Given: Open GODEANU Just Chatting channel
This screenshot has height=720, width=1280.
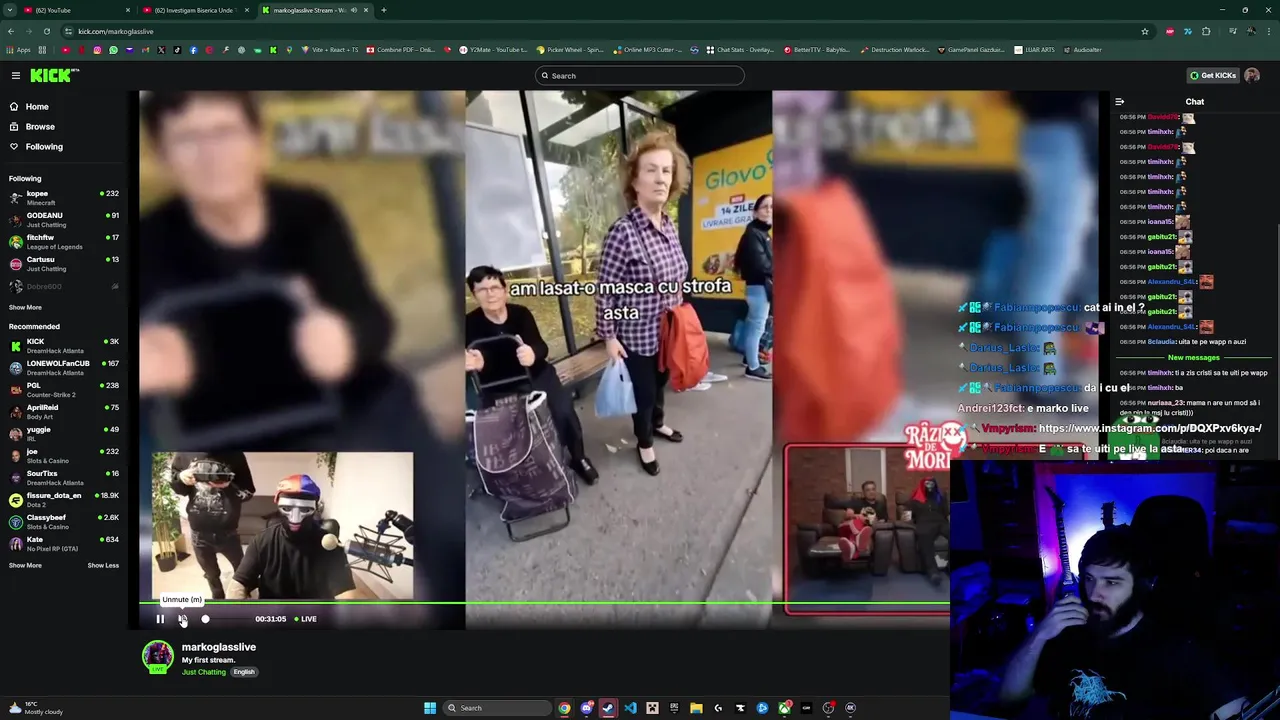Looking at the screenshot, I should coord(64,220).
